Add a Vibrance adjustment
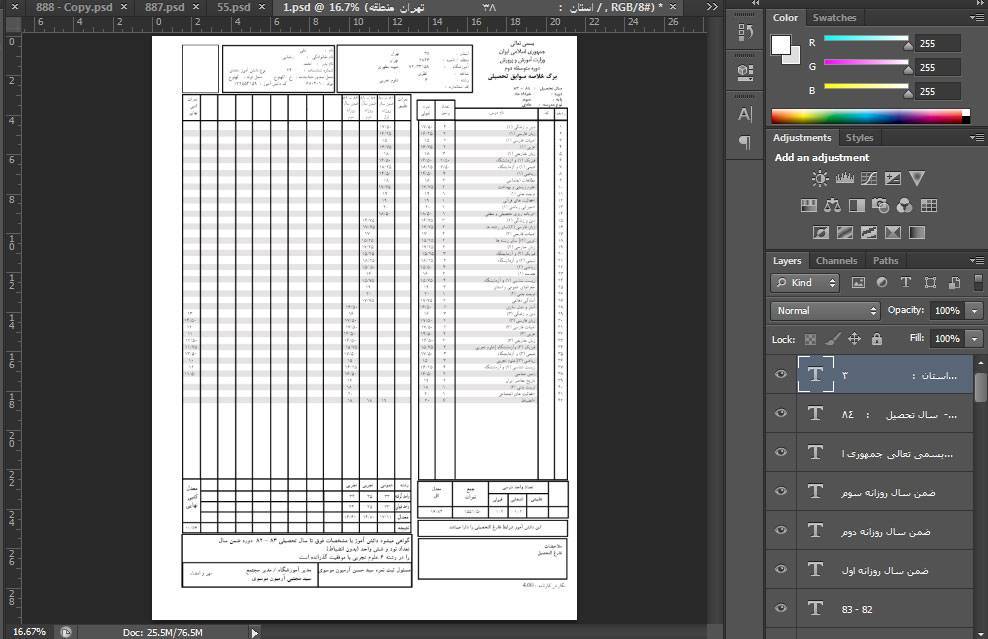The height and width of the screenshot is (639, 988). point(917,179)
